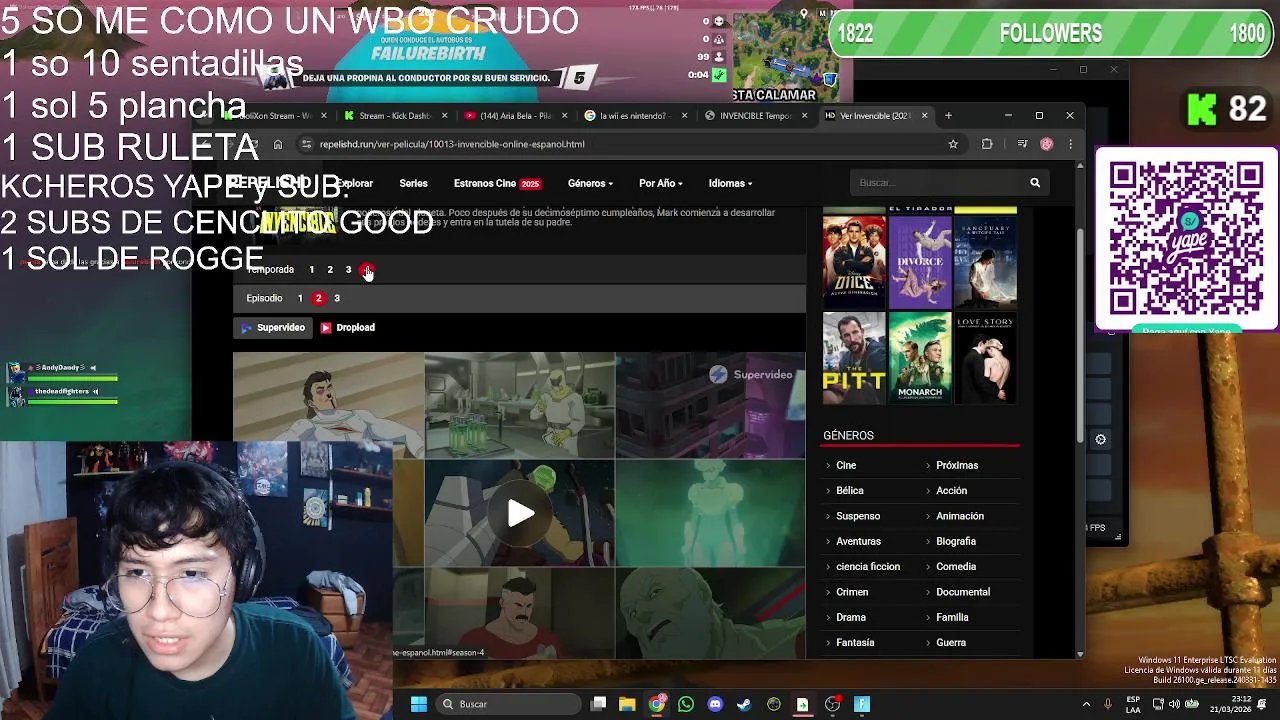Screen dimensions: 1280x720
Task: Open File Explorer from the taskbar
Action: pyautogui.click(x=627, y=704)
